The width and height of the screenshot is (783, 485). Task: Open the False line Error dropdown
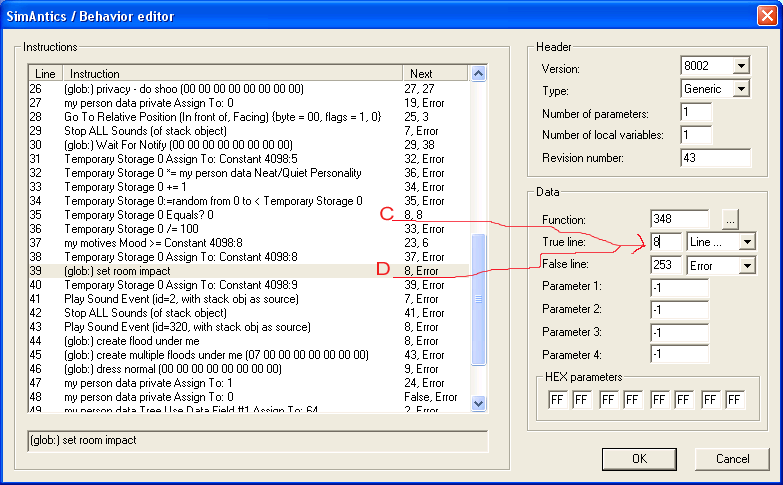[x=747, y=265]
